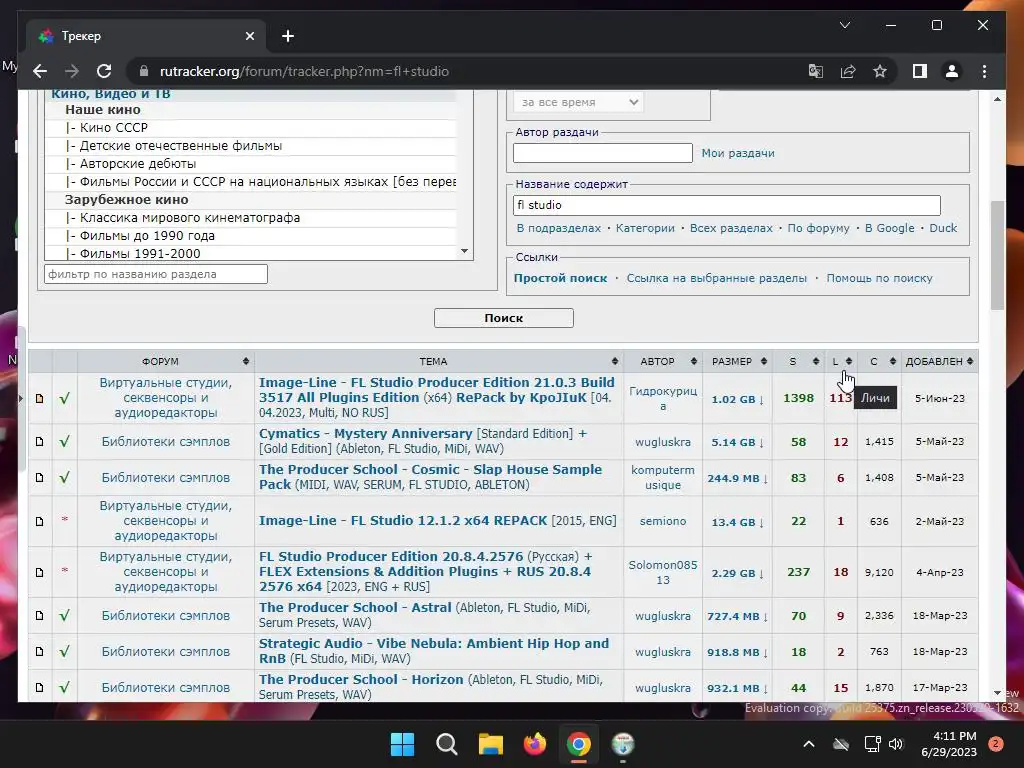
Task: Open the 'за все время' time dropdown
Action: click(579, 102)
